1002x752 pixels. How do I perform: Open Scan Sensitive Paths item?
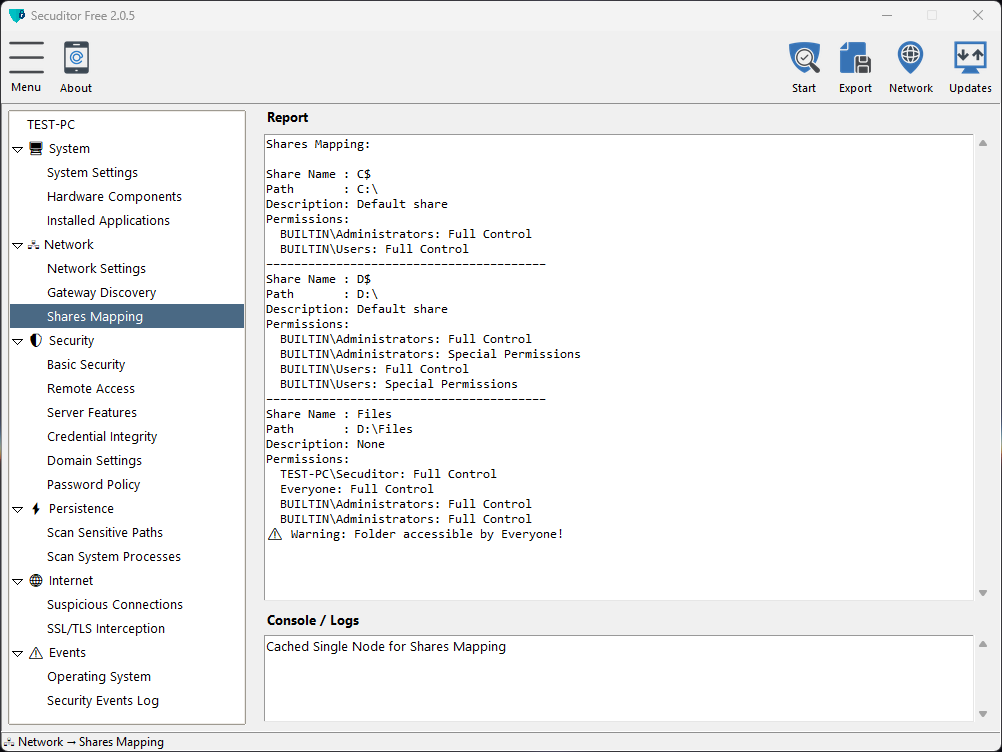tap(104, 533)
